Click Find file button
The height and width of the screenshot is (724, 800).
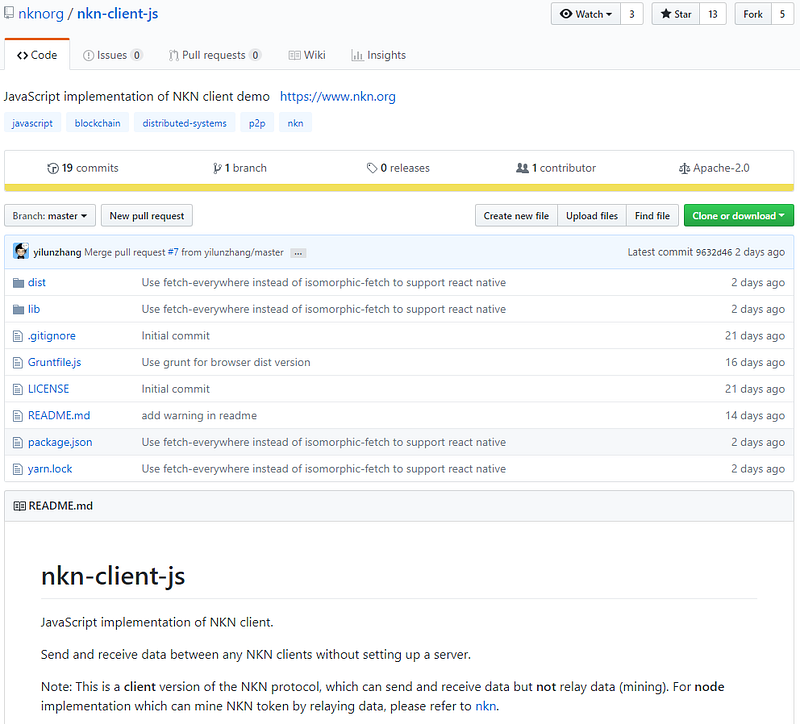tap(653, 216)
